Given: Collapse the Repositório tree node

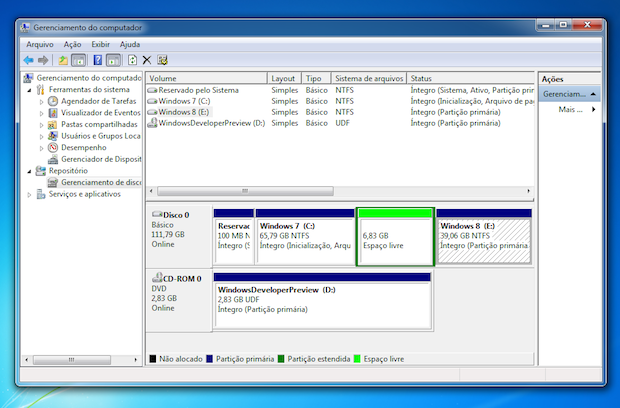Looking at the screenshot, I should point(30,171).
